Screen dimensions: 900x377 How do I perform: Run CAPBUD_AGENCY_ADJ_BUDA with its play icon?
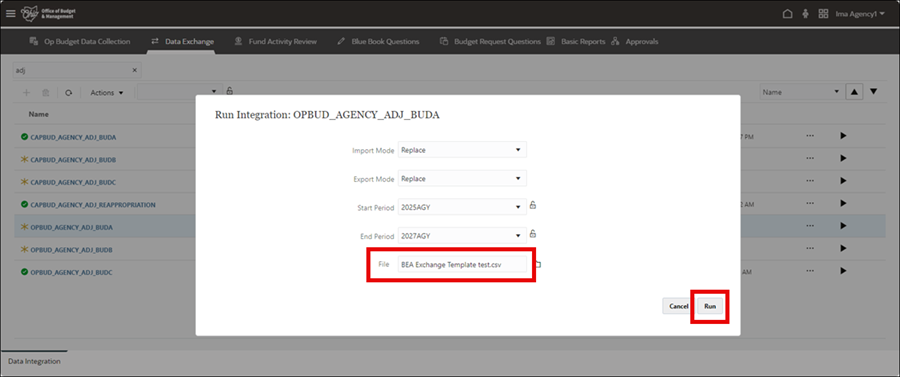coord(843,136)
